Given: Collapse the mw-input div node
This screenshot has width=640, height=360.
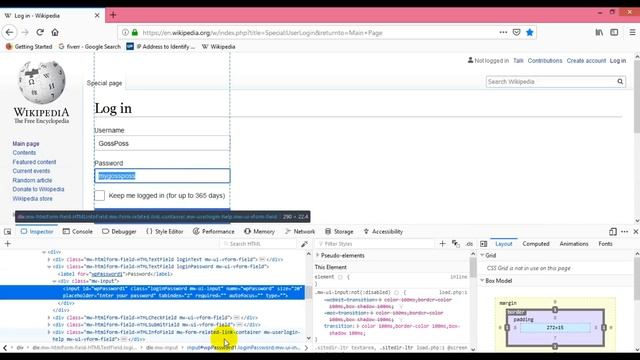Looking at the screenshot, I should [54, 281].
